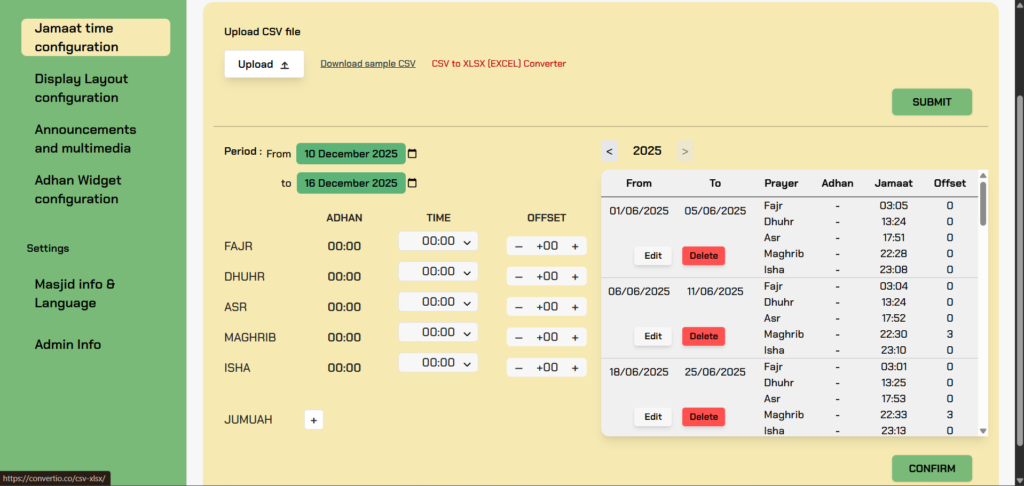Increase Fajr offset with plus sign
This screenshot has height=486, width=1024.
coord(575,246)
